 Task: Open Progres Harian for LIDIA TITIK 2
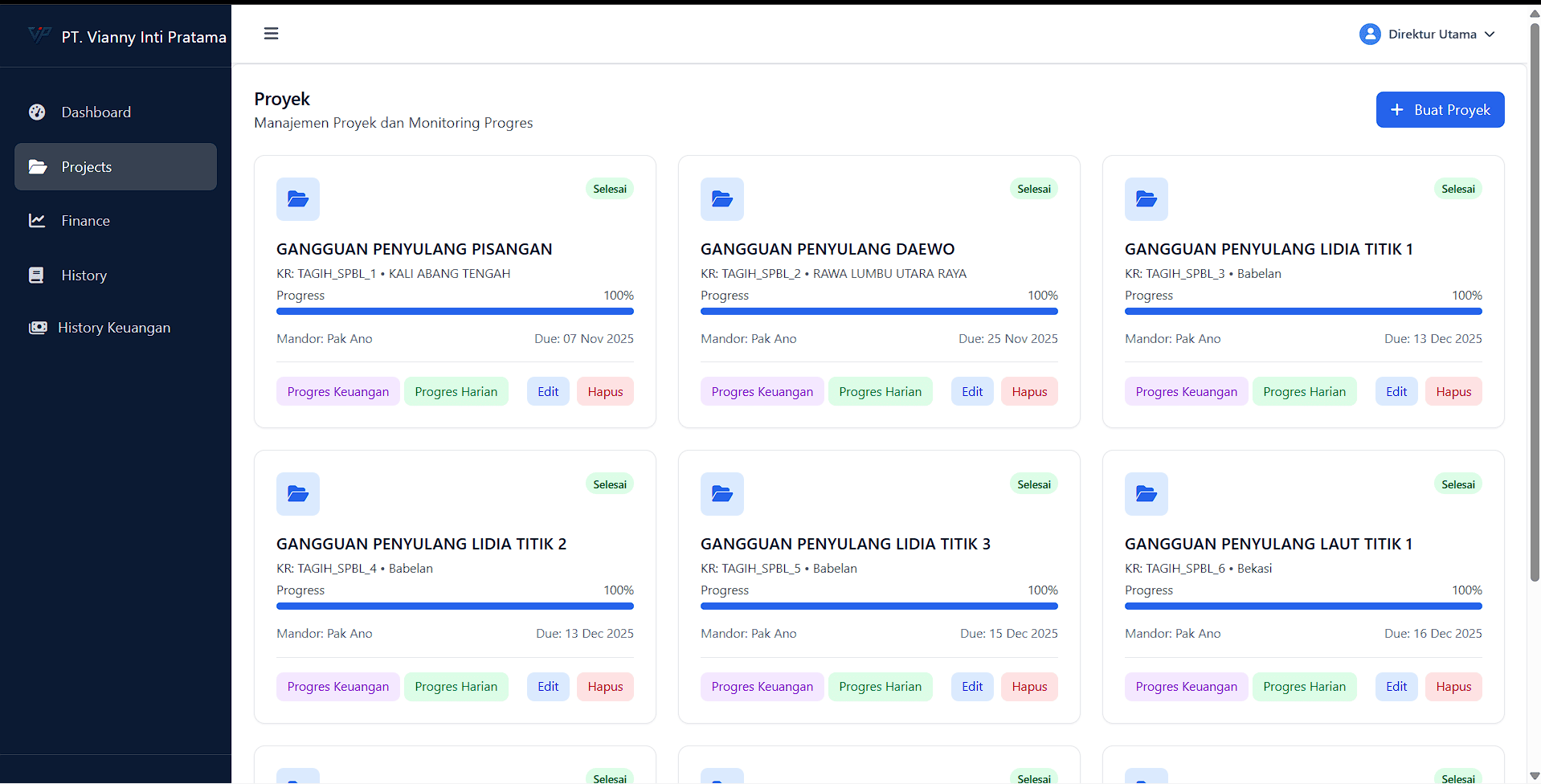pos(456,687)
